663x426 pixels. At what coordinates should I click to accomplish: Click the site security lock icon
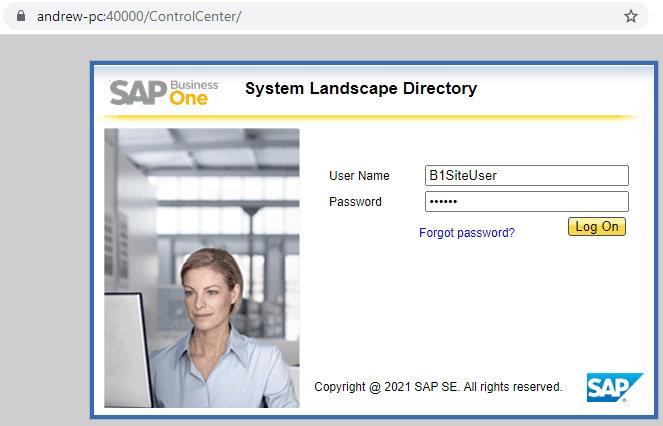(17, 16)
